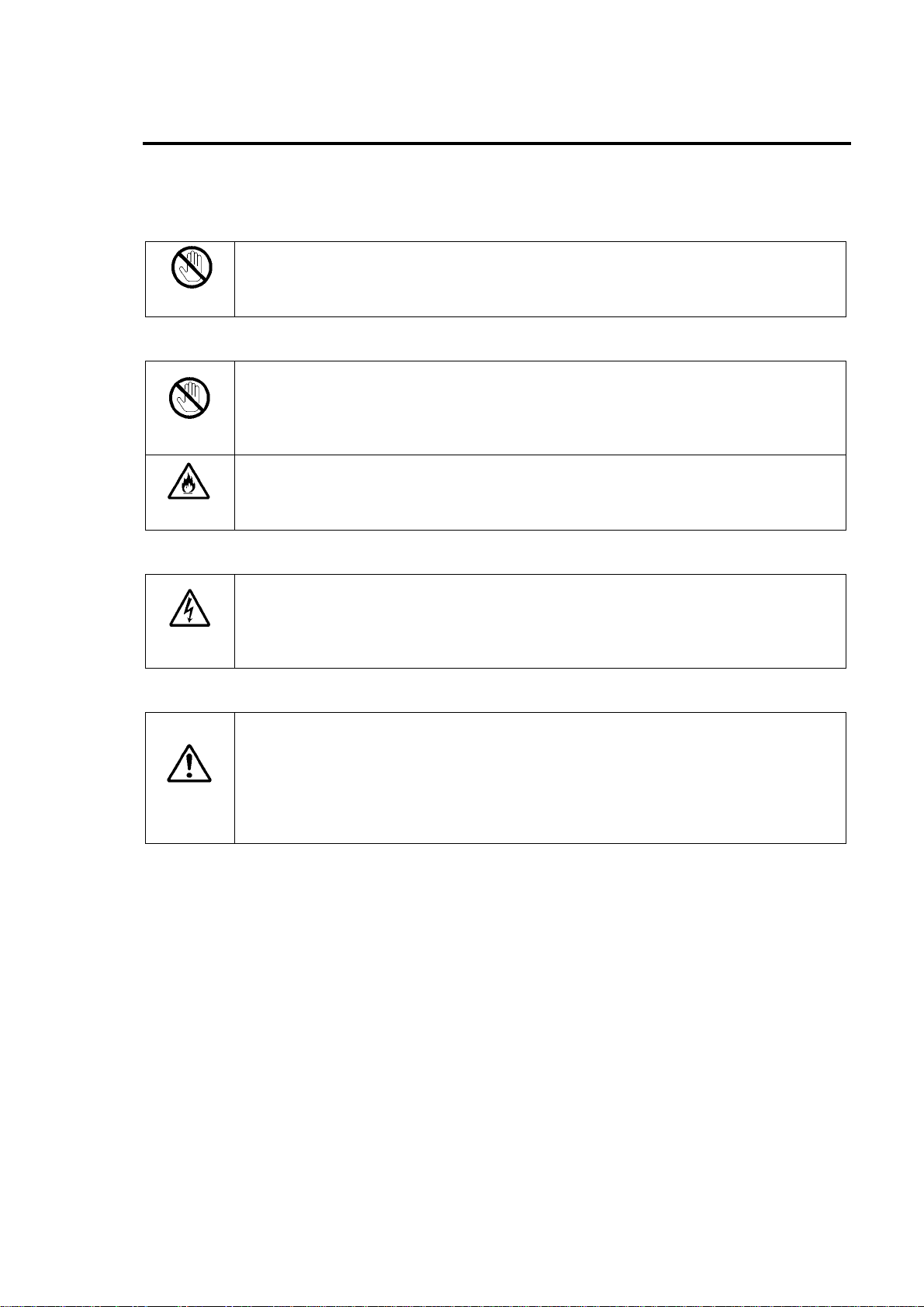Click the topmost do-not-touch hand icon
This screenshot has width=924, height=1307.
tap(191, 268)
